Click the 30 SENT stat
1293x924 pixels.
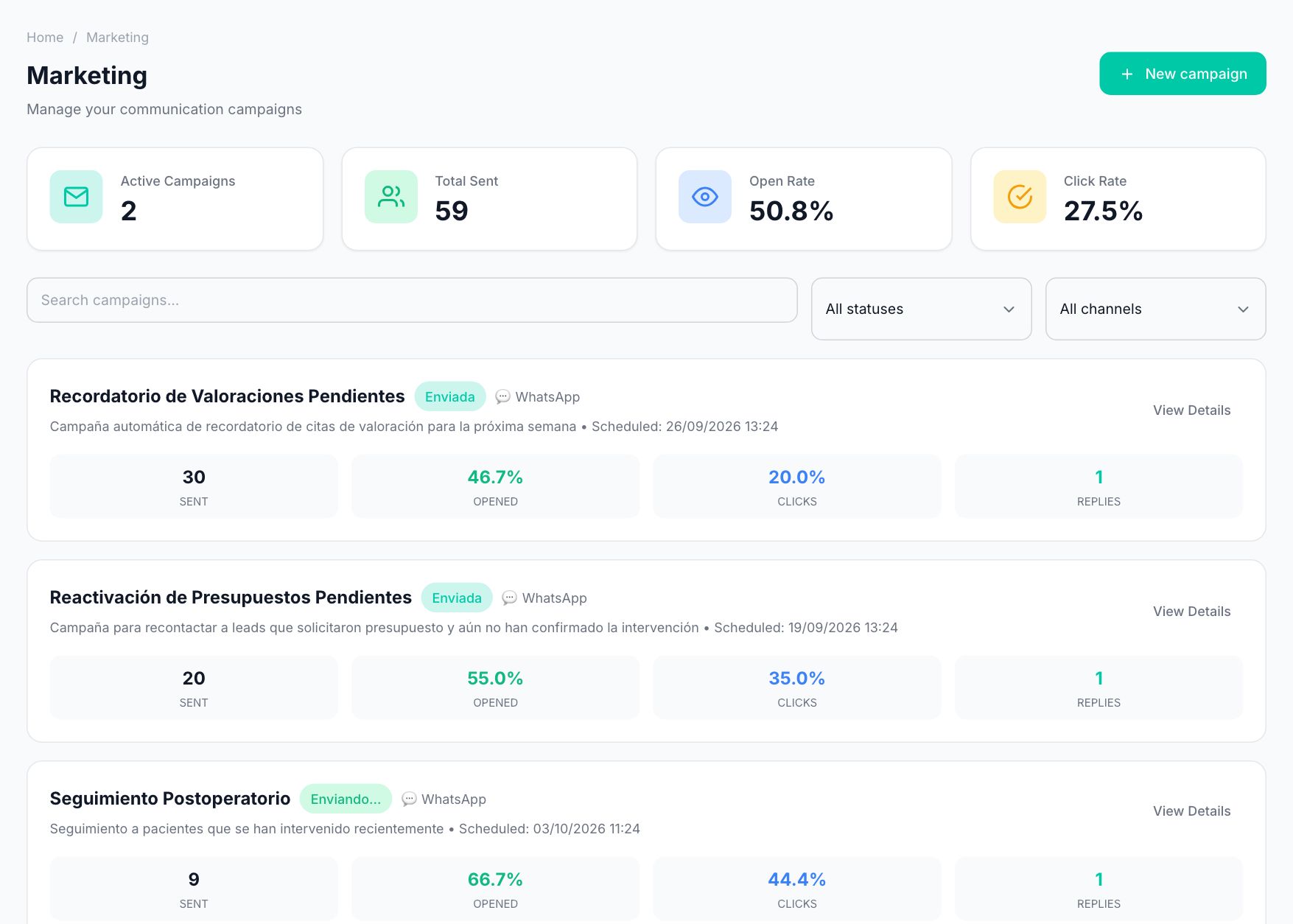[x=194, y=486]
